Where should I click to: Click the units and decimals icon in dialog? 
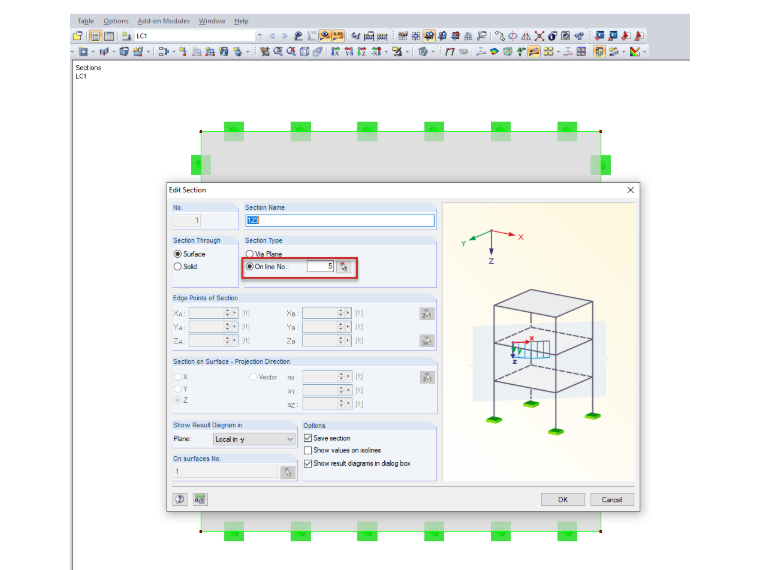point(200,499)
